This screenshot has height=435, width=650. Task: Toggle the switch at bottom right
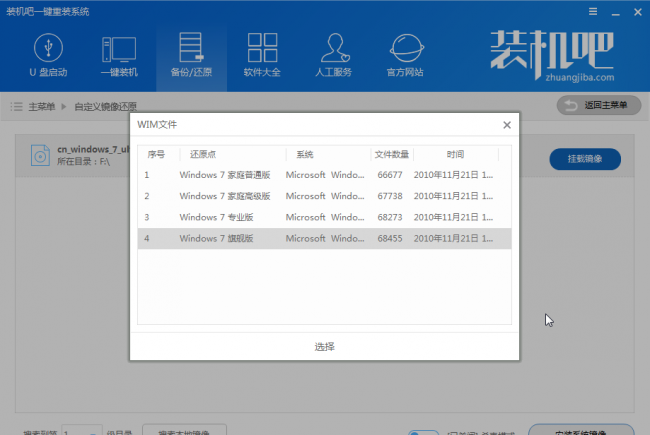423,433
